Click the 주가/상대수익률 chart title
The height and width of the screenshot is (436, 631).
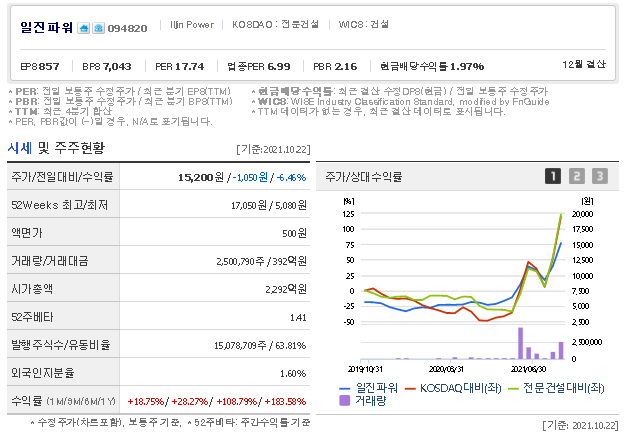click(363, 176)
